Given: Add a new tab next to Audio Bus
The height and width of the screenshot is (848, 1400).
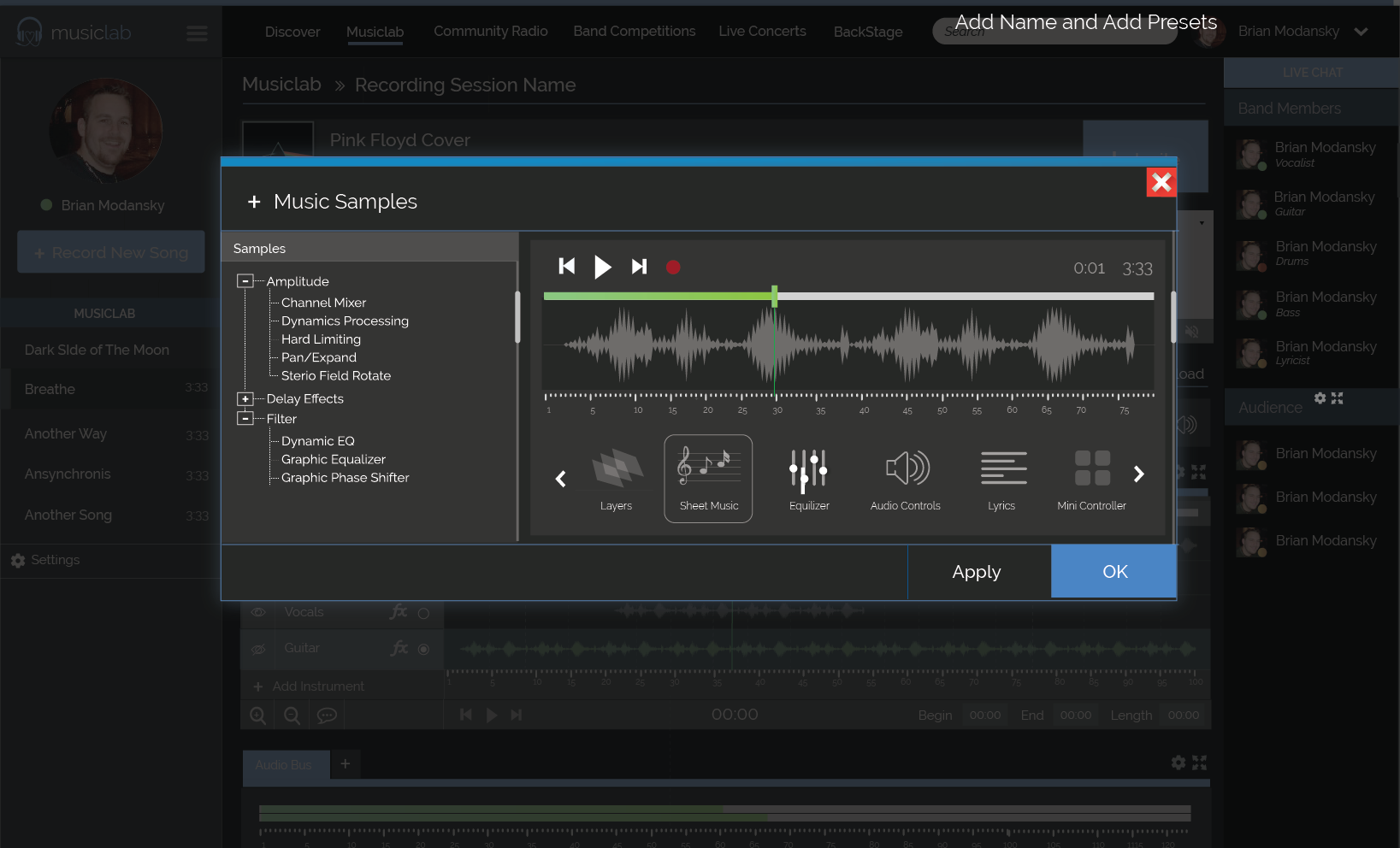Looking at the screenshot, I should pyautogui.click(x=346, y=764).
